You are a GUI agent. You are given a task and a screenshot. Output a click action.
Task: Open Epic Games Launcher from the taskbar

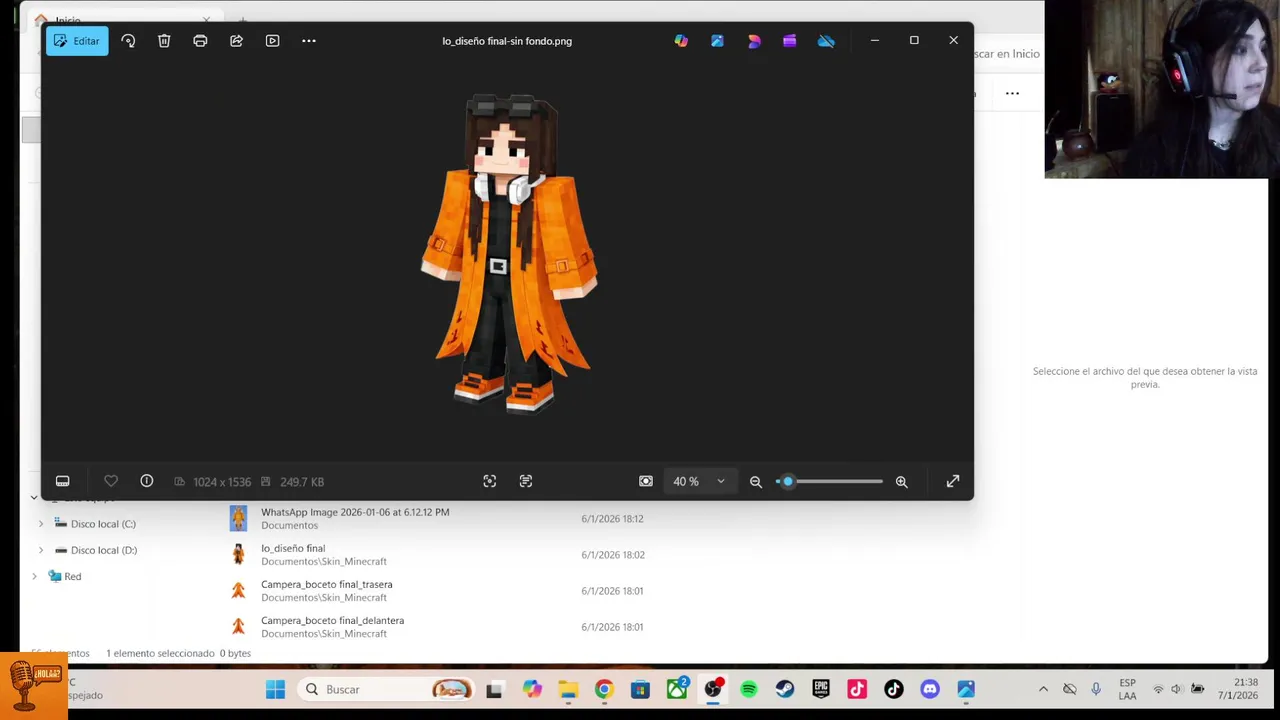[x=821, y=689]
